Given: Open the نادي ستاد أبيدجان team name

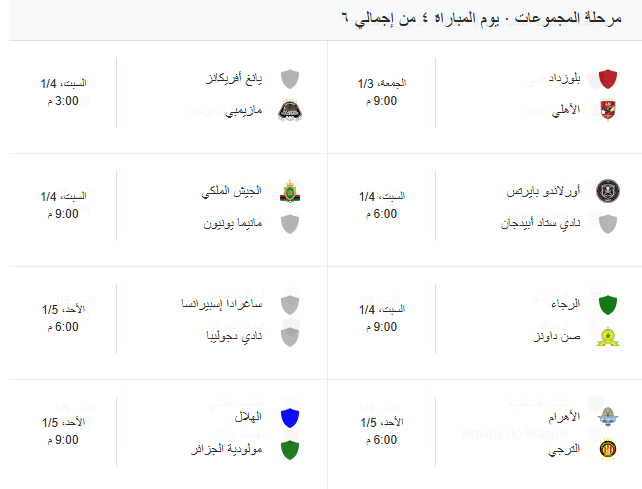Looking at the screenshot, I should pos(540,223).
